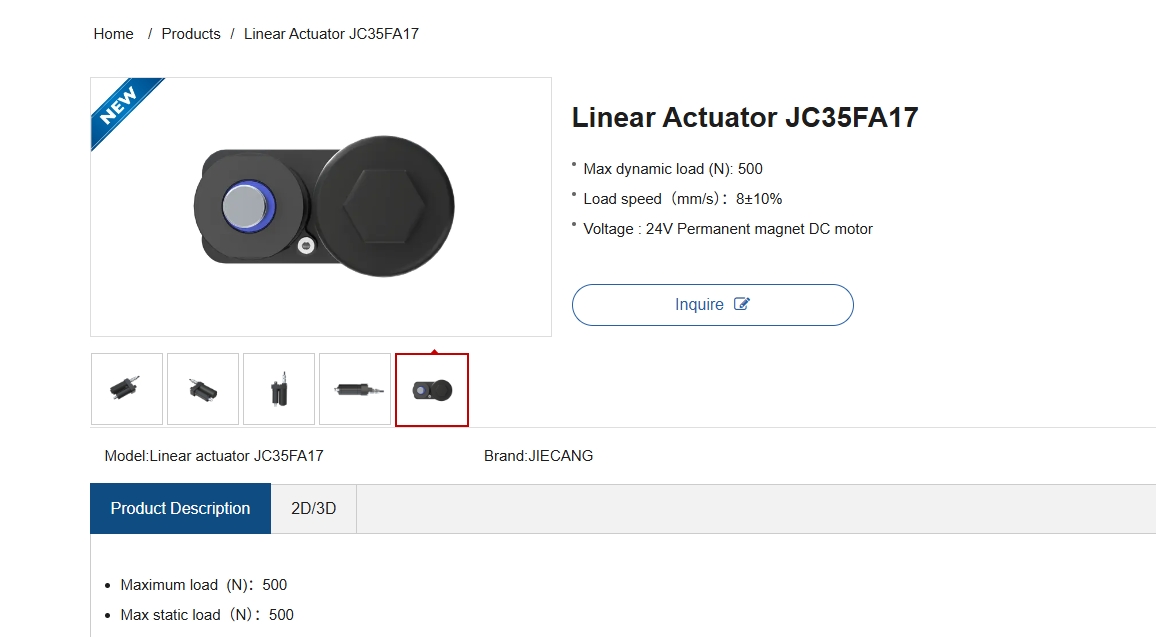
Task: Select the first angled actuator thumbnail
Action: [x=127, y=389]
